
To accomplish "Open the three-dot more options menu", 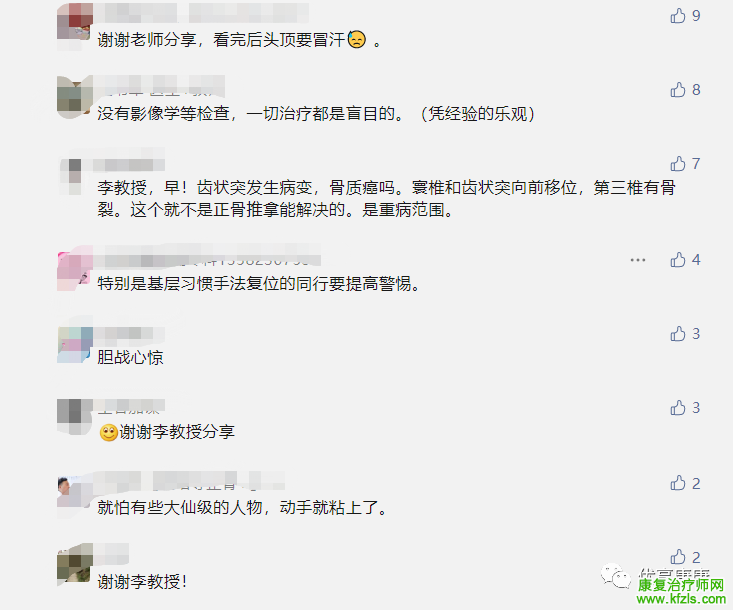I will (638, 260).
